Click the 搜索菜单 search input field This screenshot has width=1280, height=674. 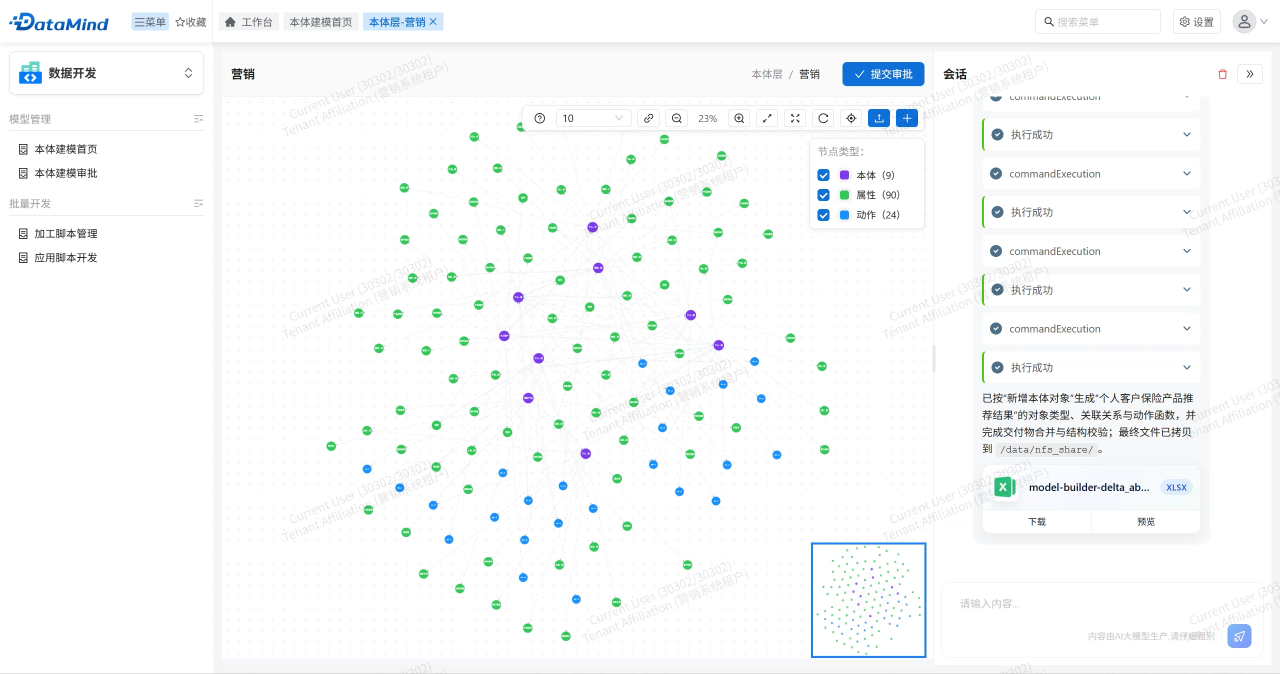pyautogui.click(x=1102, y=22)
